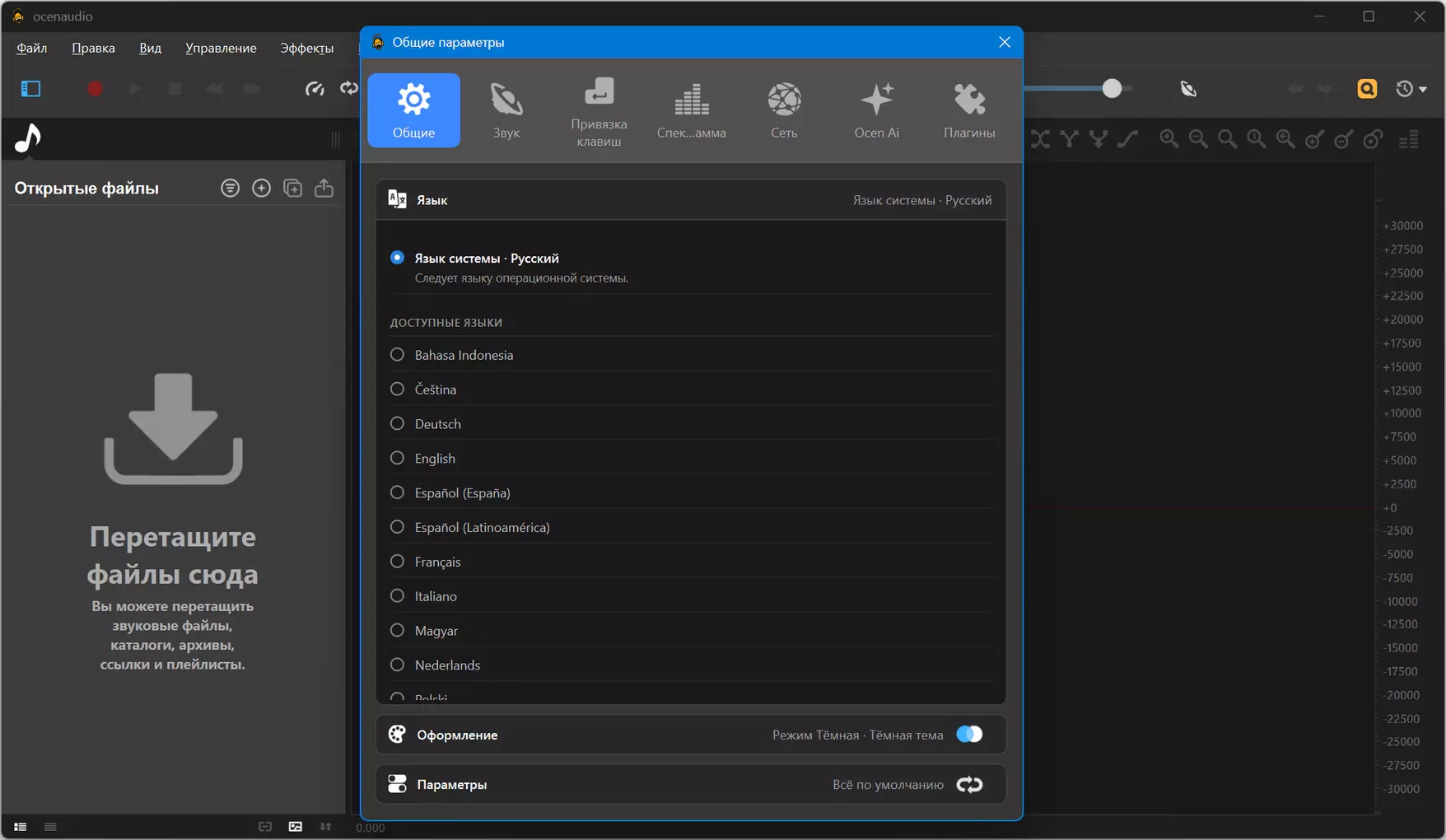Open the Файл menu
Screen dimensions: 1446x840
pos(31,48)
